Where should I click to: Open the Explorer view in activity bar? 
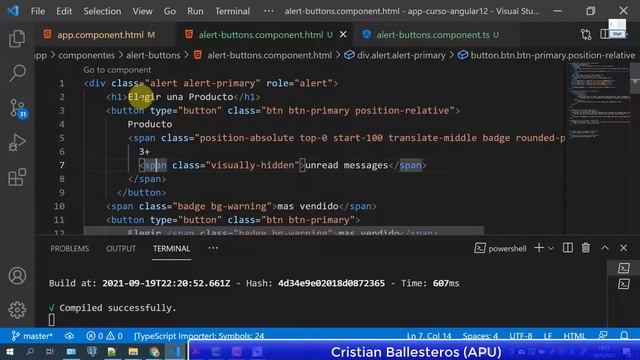tap(17, 39)
